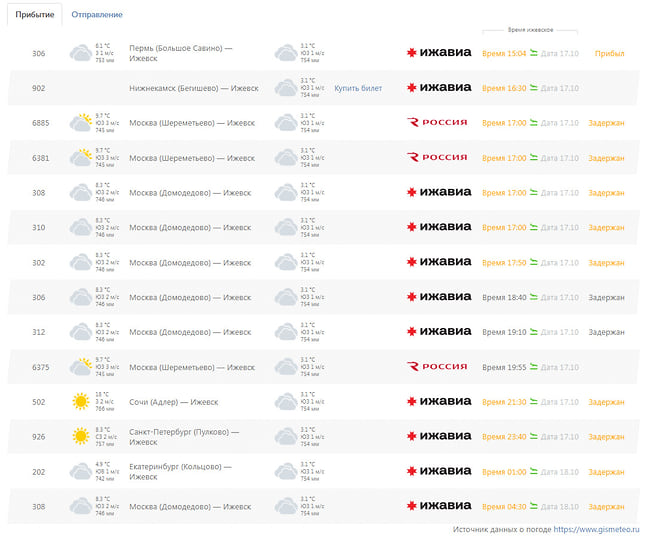Image resolution: width=656 pixels, height=544 pixels.
Task: Click the Купить билет link
Action: point(358,88)
